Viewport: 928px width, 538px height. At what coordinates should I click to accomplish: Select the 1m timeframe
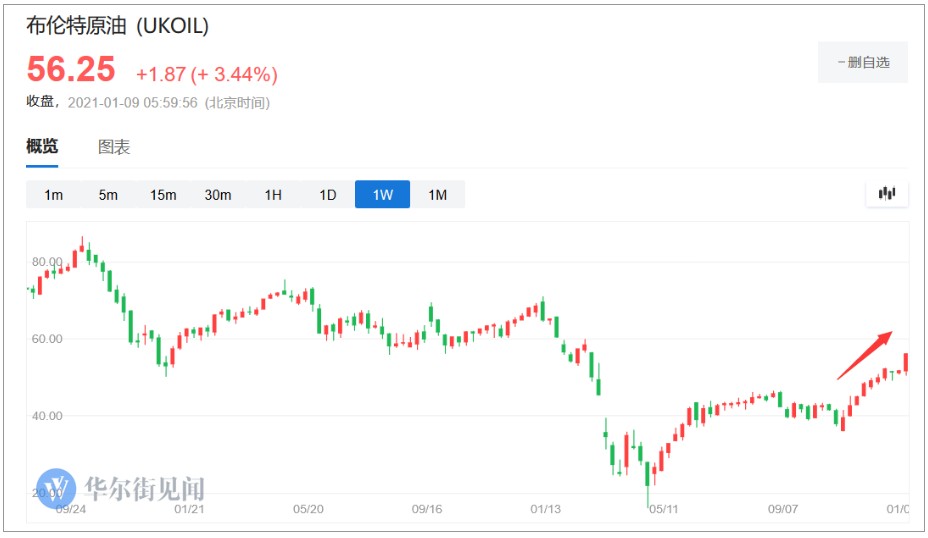pyautogui.click(x=53, y=195)
